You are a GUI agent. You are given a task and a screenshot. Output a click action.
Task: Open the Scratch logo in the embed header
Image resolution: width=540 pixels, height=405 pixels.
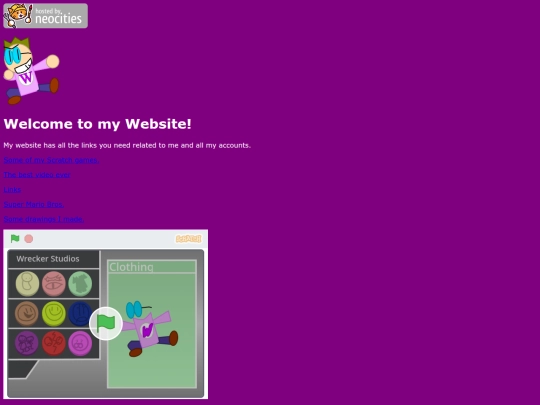click(188, 239)
